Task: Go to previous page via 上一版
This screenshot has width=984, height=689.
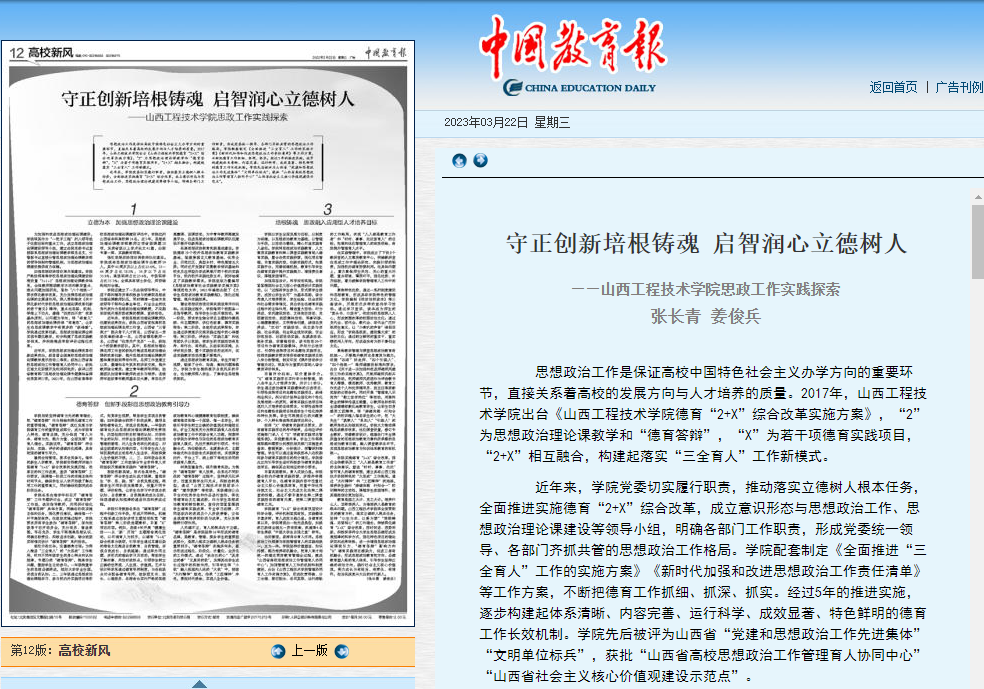Action: tap(310, 651)
